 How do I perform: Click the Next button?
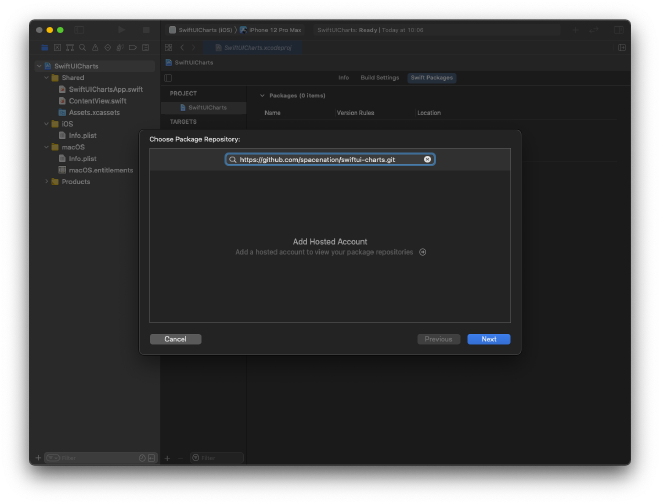[488, 339]
